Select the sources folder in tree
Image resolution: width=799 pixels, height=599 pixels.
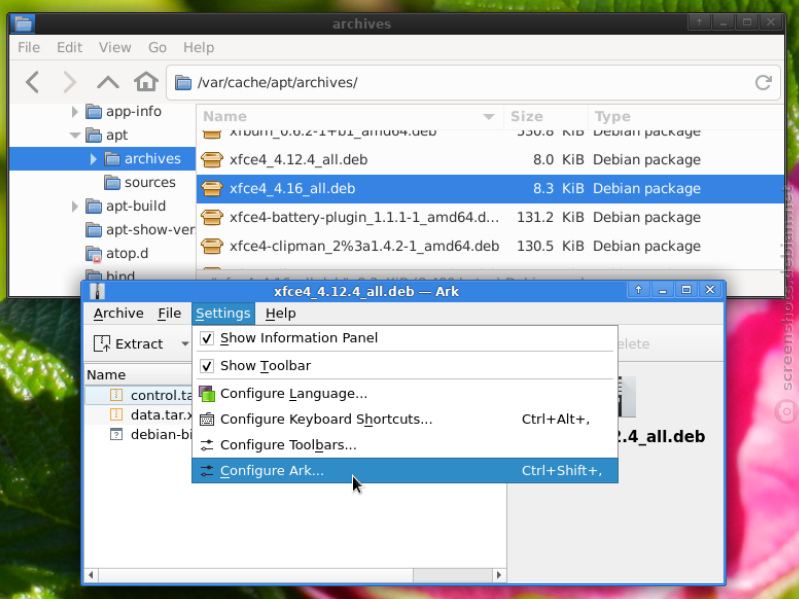tap(150, 182)
